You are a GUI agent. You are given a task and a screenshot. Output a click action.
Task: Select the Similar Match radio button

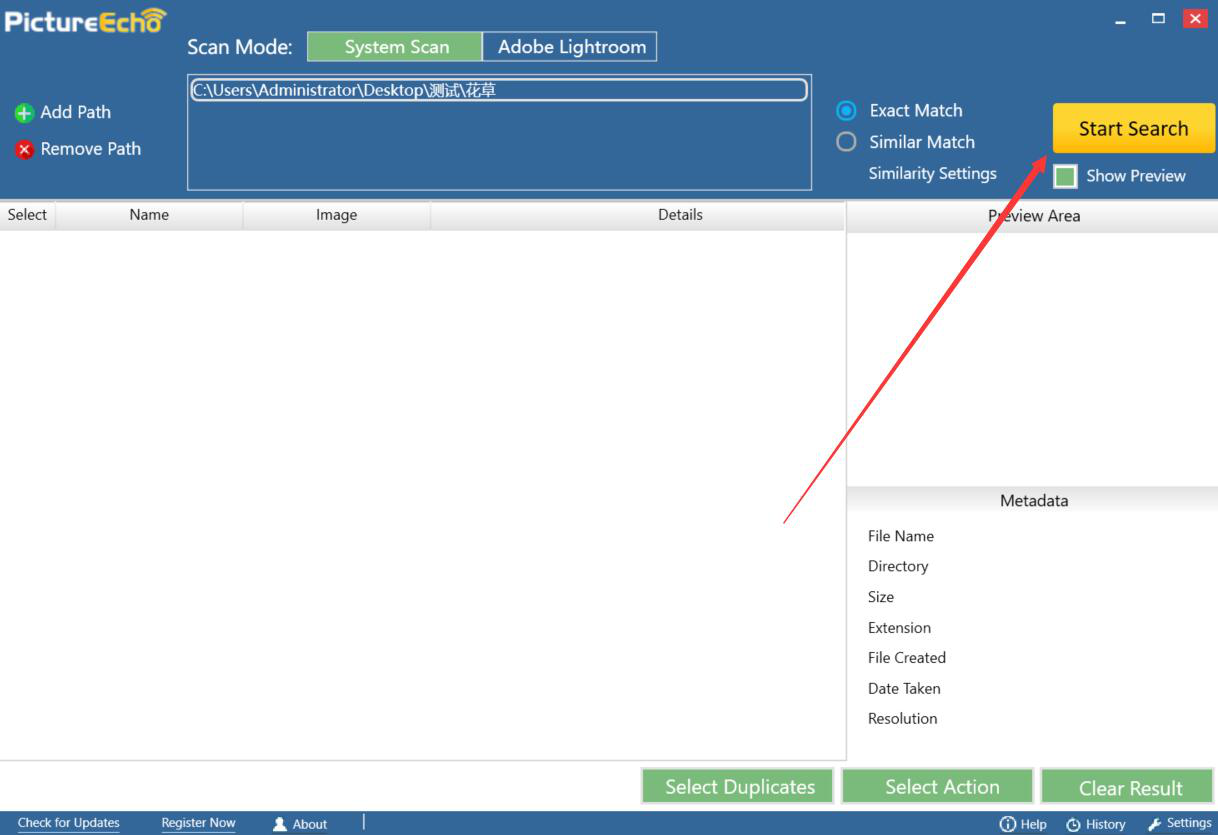point(846,142)
